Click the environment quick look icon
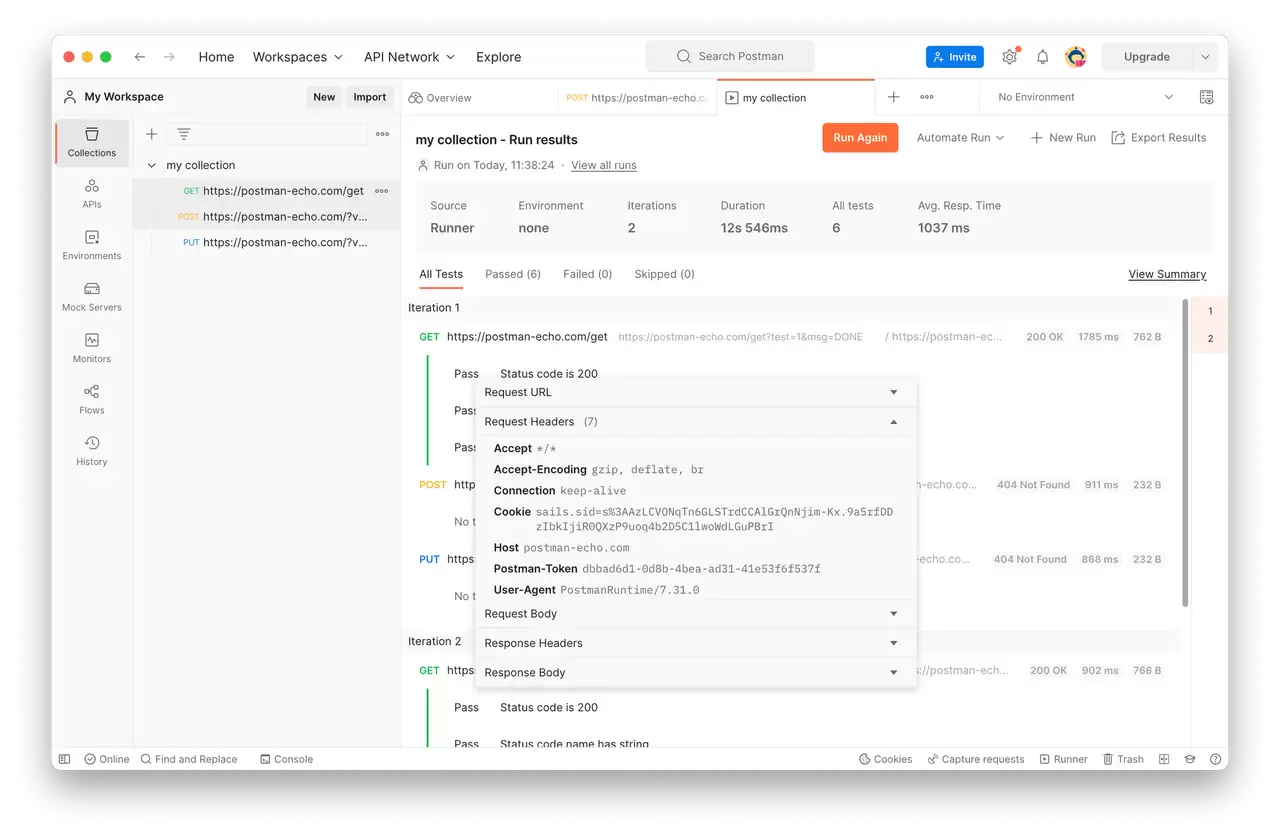 point(1206,97)
